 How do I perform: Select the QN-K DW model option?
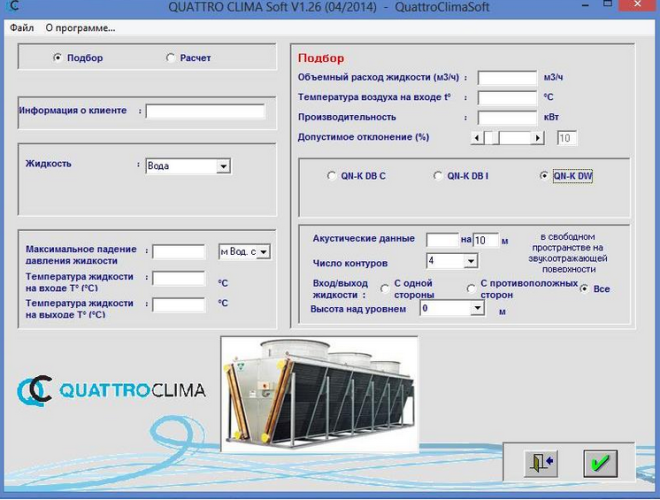pyautogui.click(x=545, y=176)
